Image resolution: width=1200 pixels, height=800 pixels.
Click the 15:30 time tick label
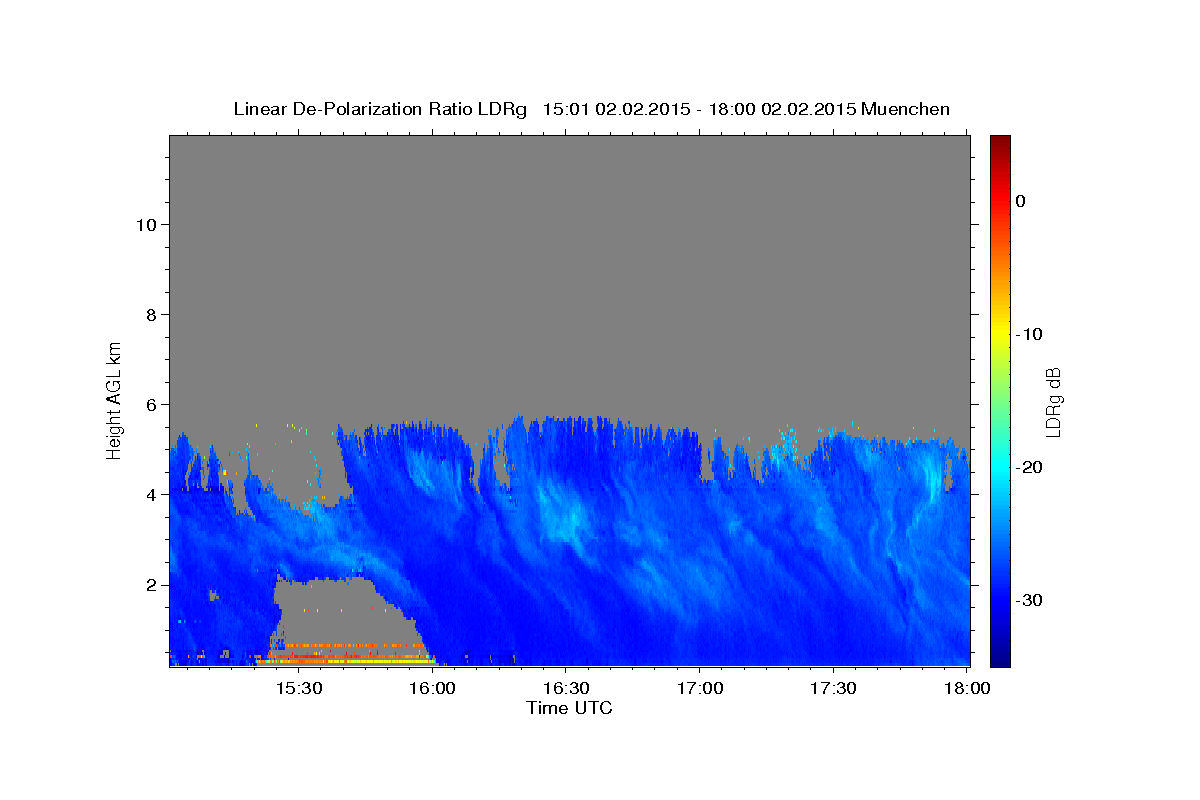coord(298,688)
